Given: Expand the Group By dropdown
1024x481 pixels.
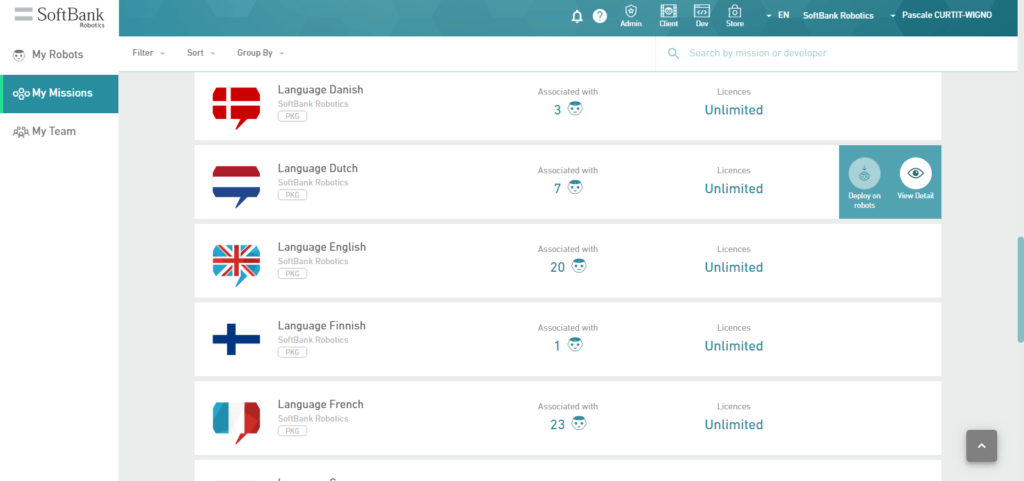Looking at the screenshot, I should click(x=260, y=53).
